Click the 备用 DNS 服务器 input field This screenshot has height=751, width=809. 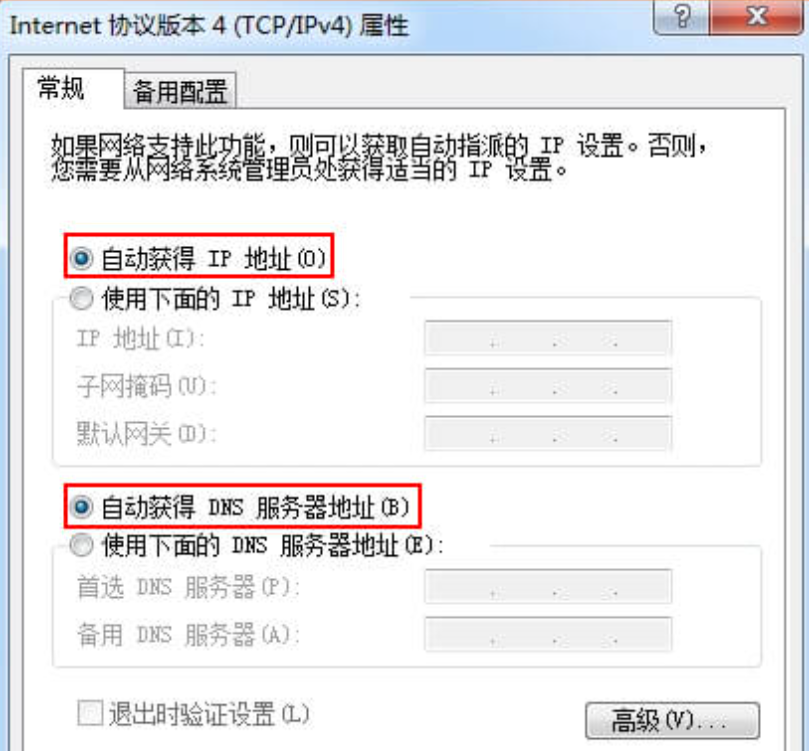point(548,634)
